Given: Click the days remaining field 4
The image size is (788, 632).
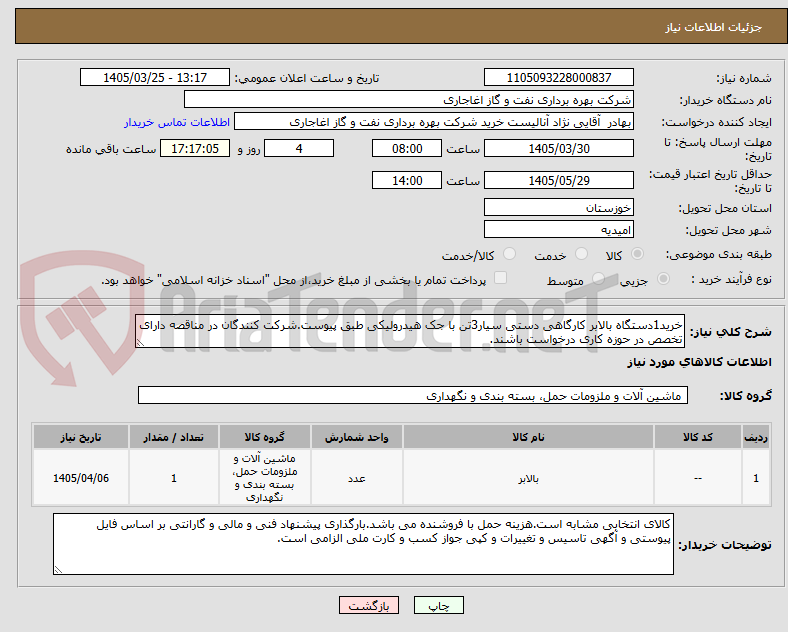Looking at the screenshot, I should [x=299, y=148].
